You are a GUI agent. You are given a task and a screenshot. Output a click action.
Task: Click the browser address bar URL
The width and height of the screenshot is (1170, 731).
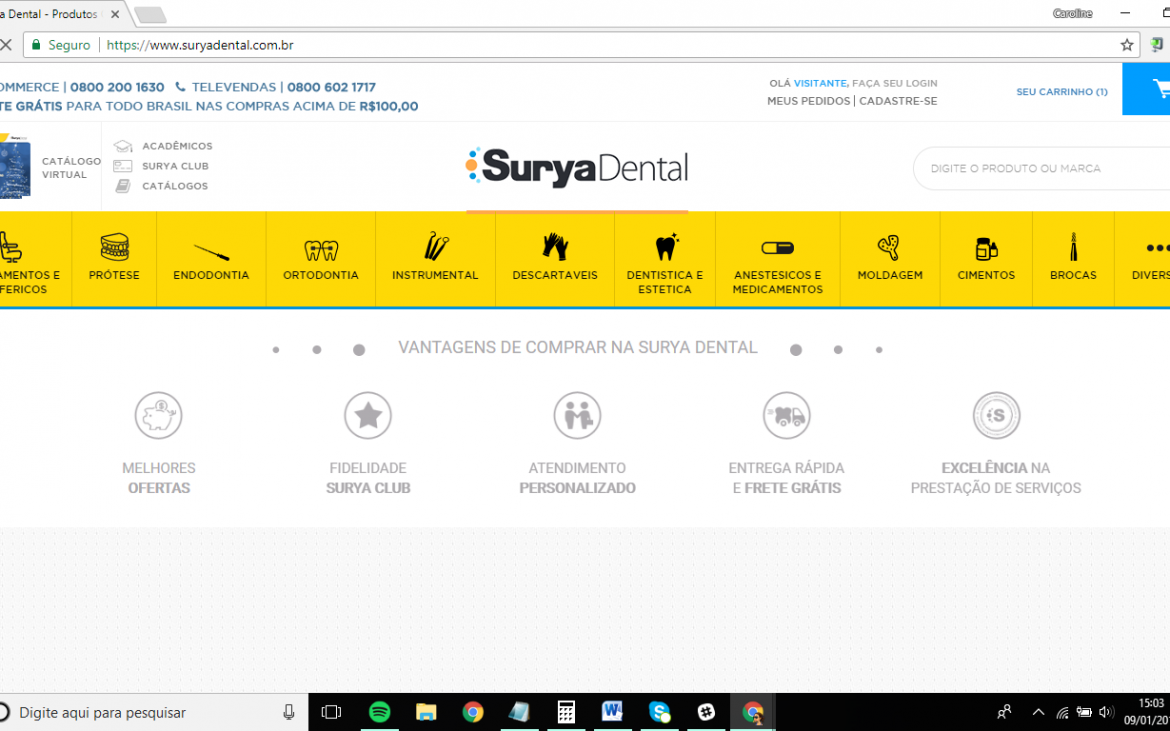[200, 45]
